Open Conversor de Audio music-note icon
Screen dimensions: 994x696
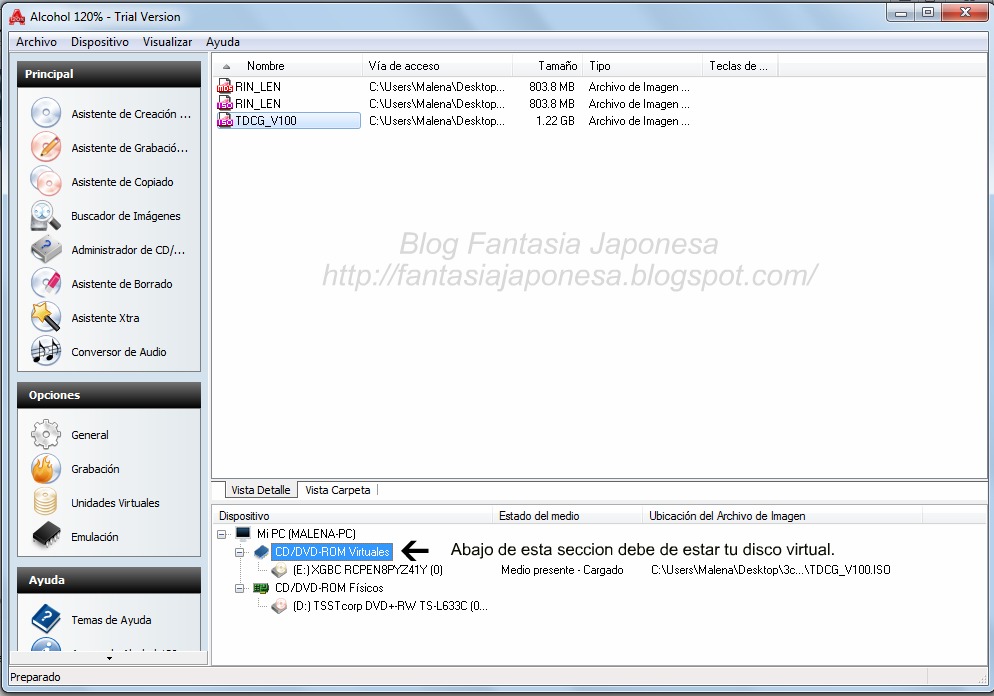tap(46, 352)
